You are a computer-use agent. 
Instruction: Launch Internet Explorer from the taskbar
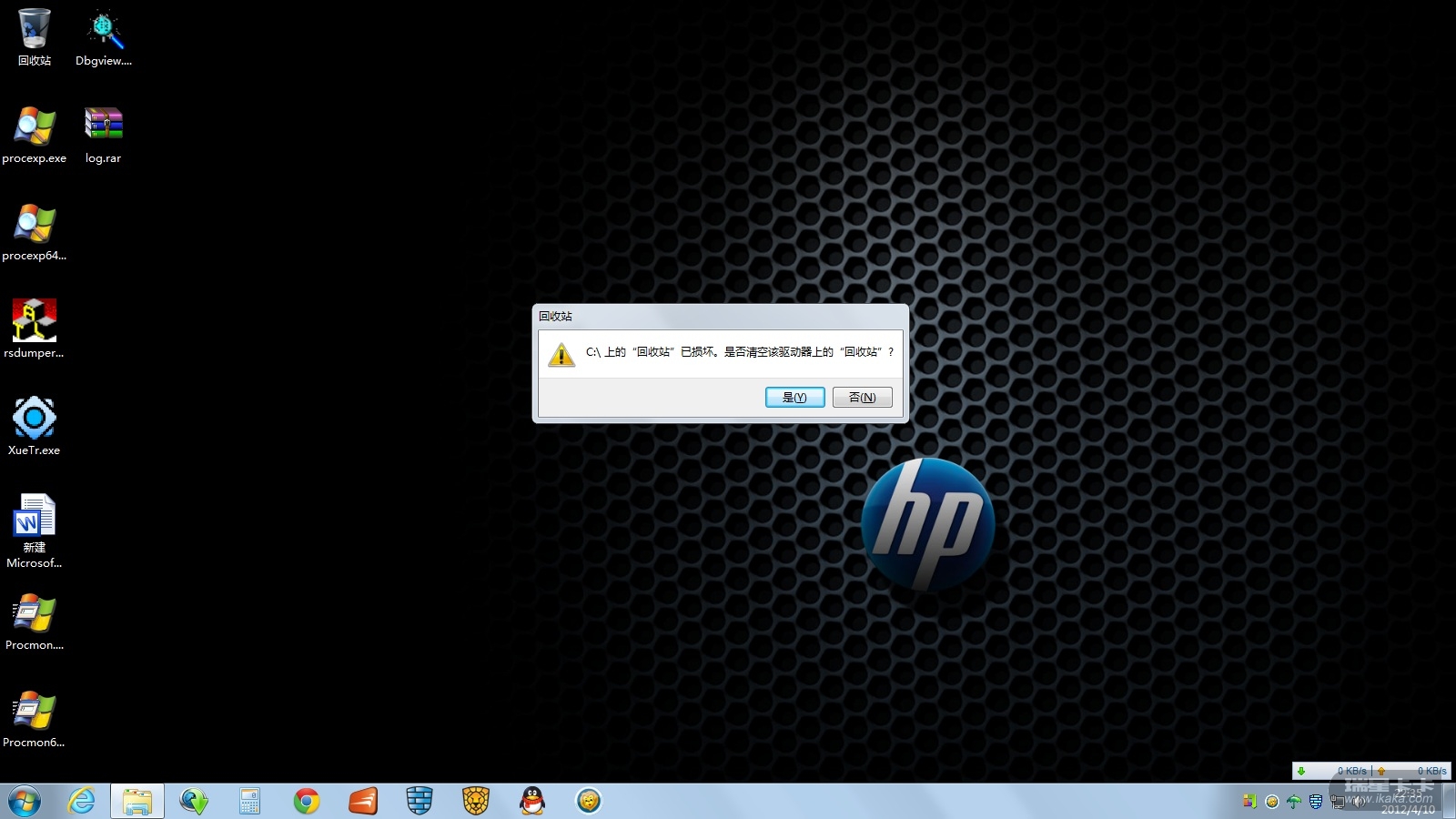click(x=81, y=802)
